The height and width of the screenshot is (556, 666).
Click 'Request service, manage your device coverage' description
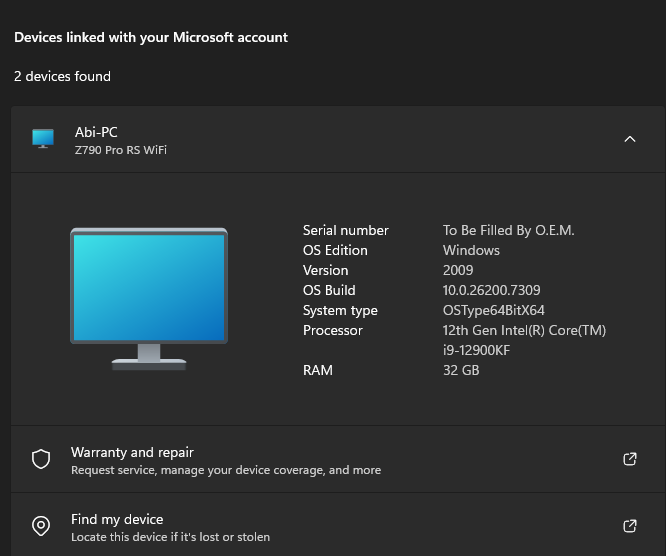pos(226,470)
